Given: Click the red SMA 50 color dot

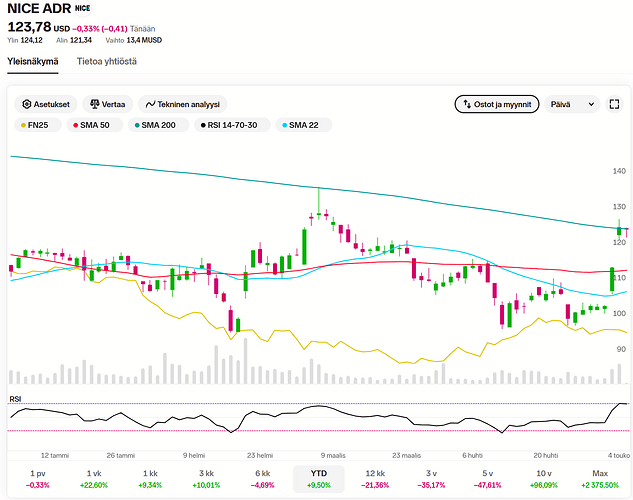Looking at the screenshot, I should point(75,126).
